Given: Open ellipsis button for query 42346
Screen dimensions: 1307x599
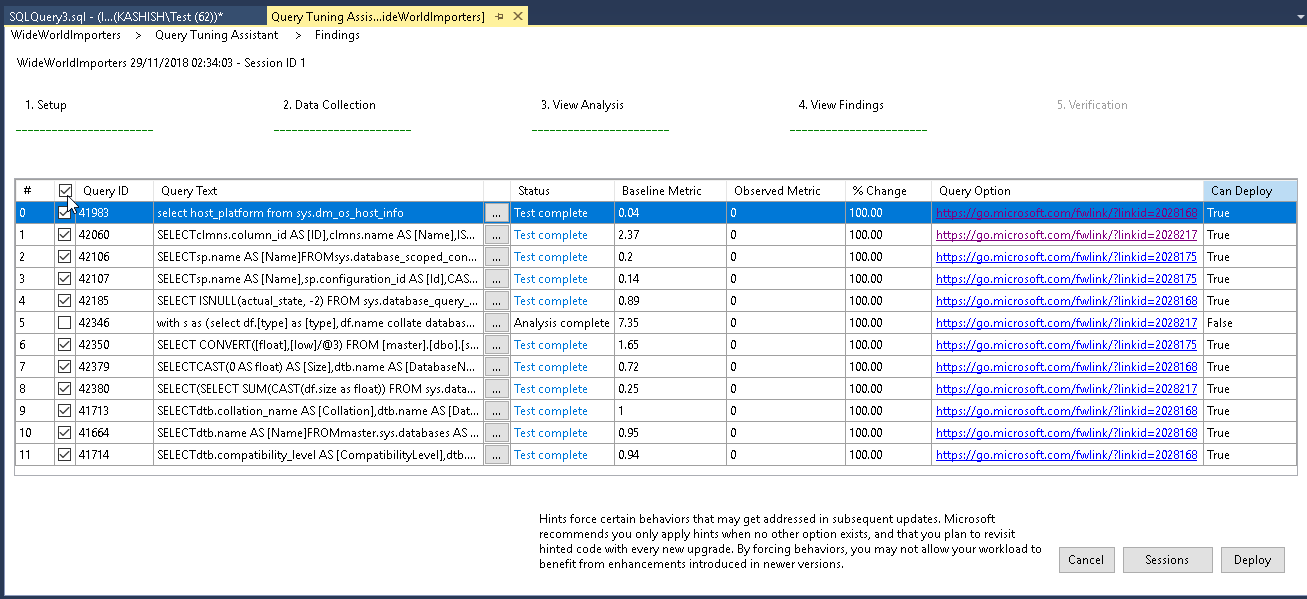Looking at the screenshot, I should [x=496, y=323].
